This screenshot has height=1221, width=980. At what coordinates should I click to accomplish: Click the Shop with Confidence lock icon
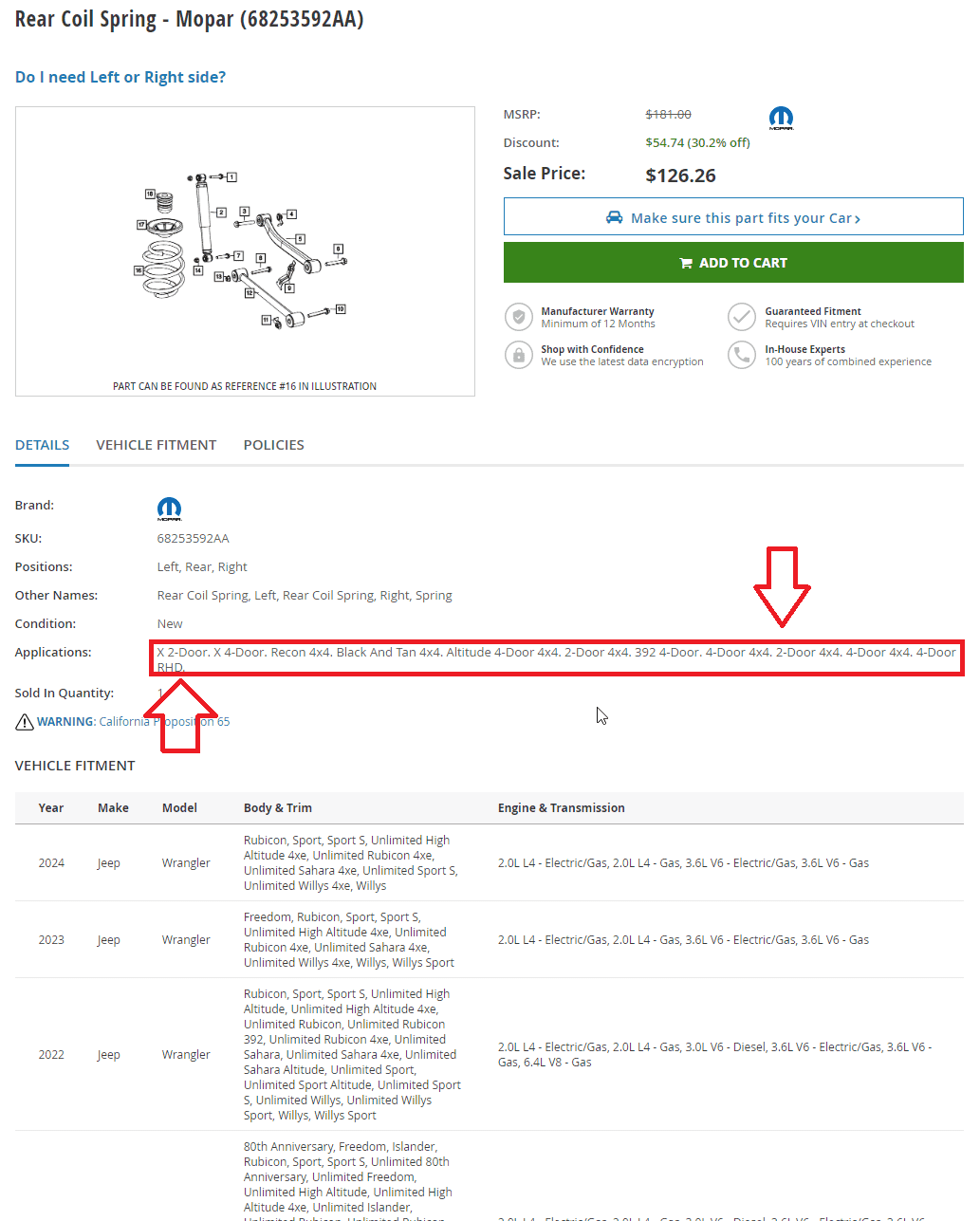519,355
